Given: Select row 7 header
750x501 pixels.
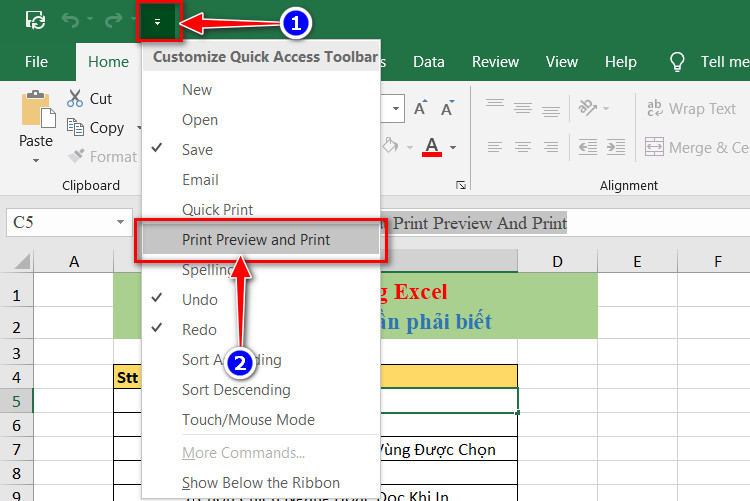Looking at the screenshot, I should pos(16,449).
